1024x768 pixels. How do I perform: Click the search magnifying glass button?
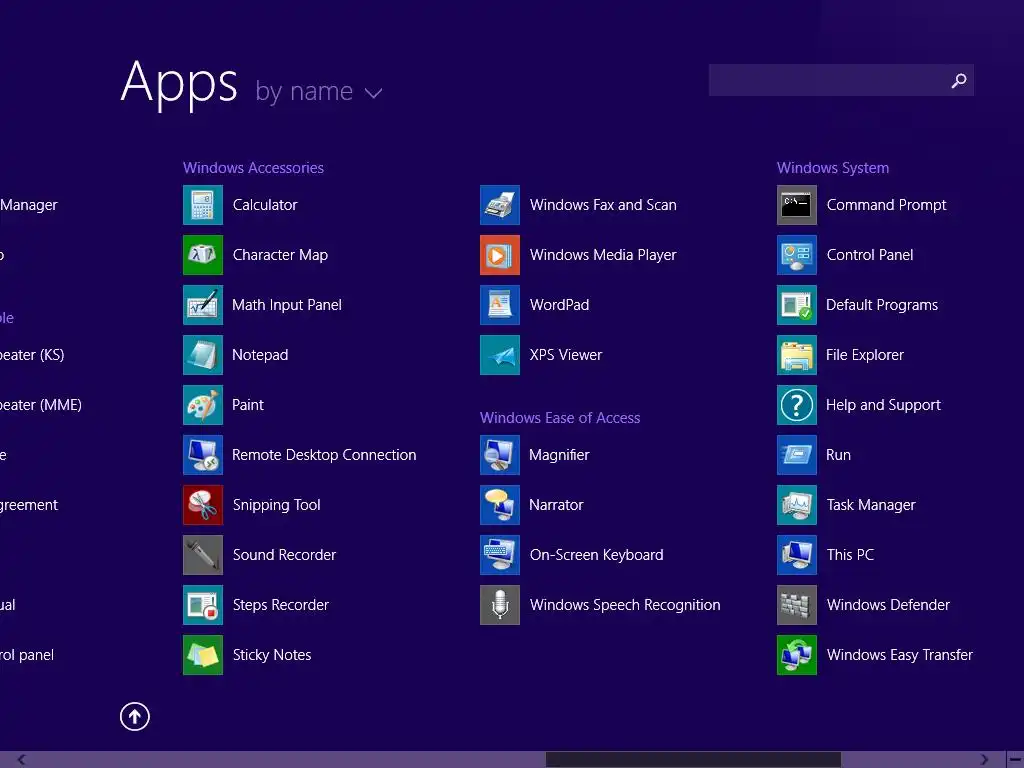(959, 80)
